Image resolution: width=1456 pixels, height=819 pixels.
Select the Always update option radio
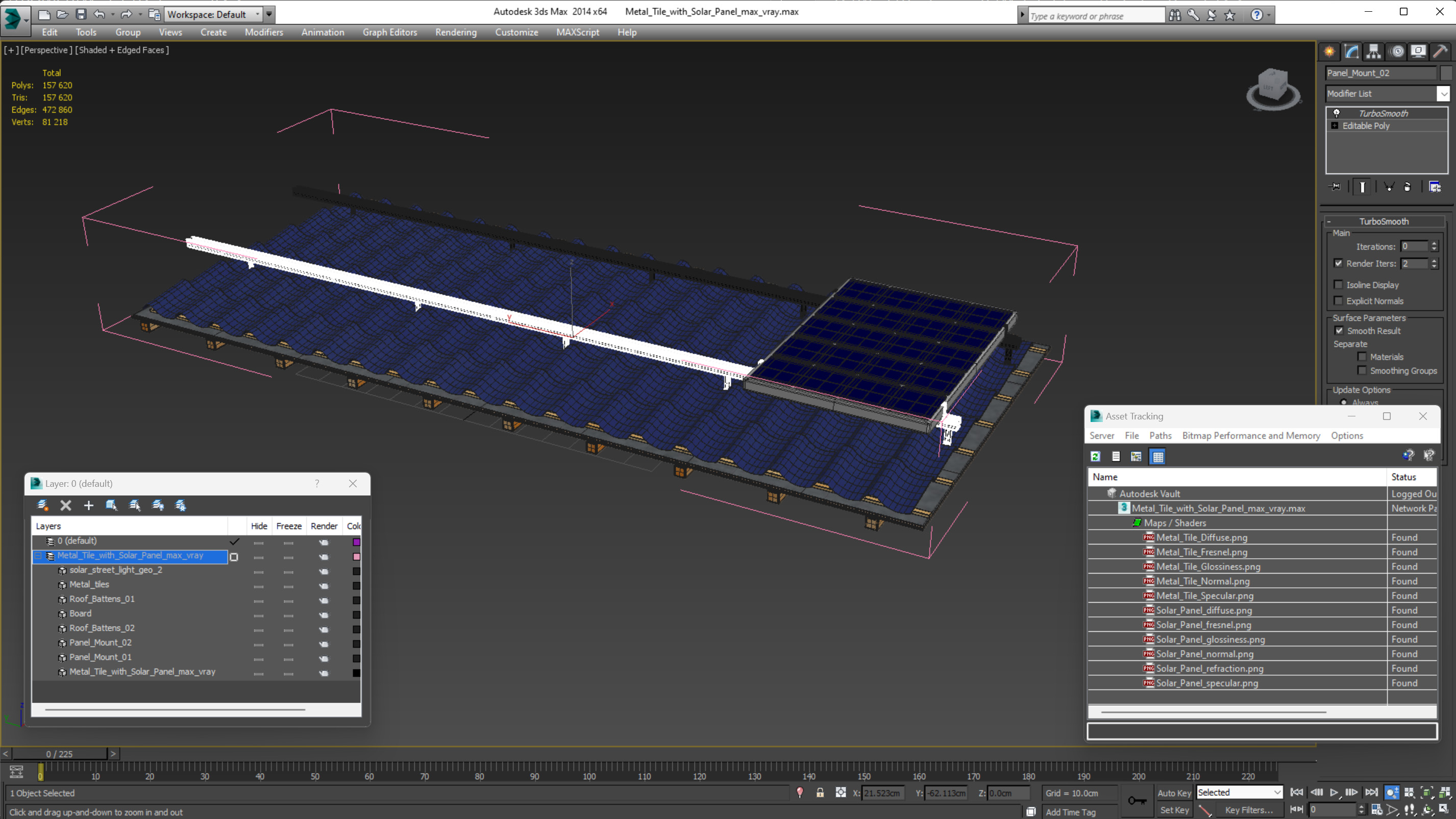tap(1344, 402)
